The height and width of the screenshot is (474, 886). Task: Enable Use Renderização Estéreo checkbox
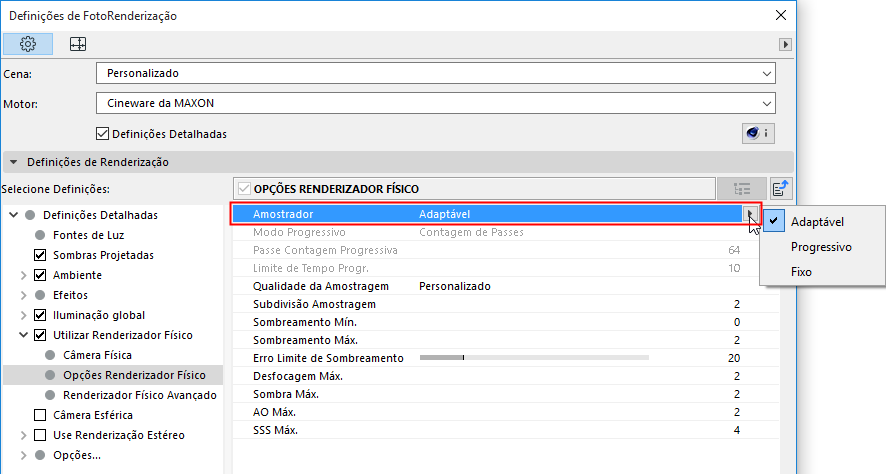coord(40,435)
